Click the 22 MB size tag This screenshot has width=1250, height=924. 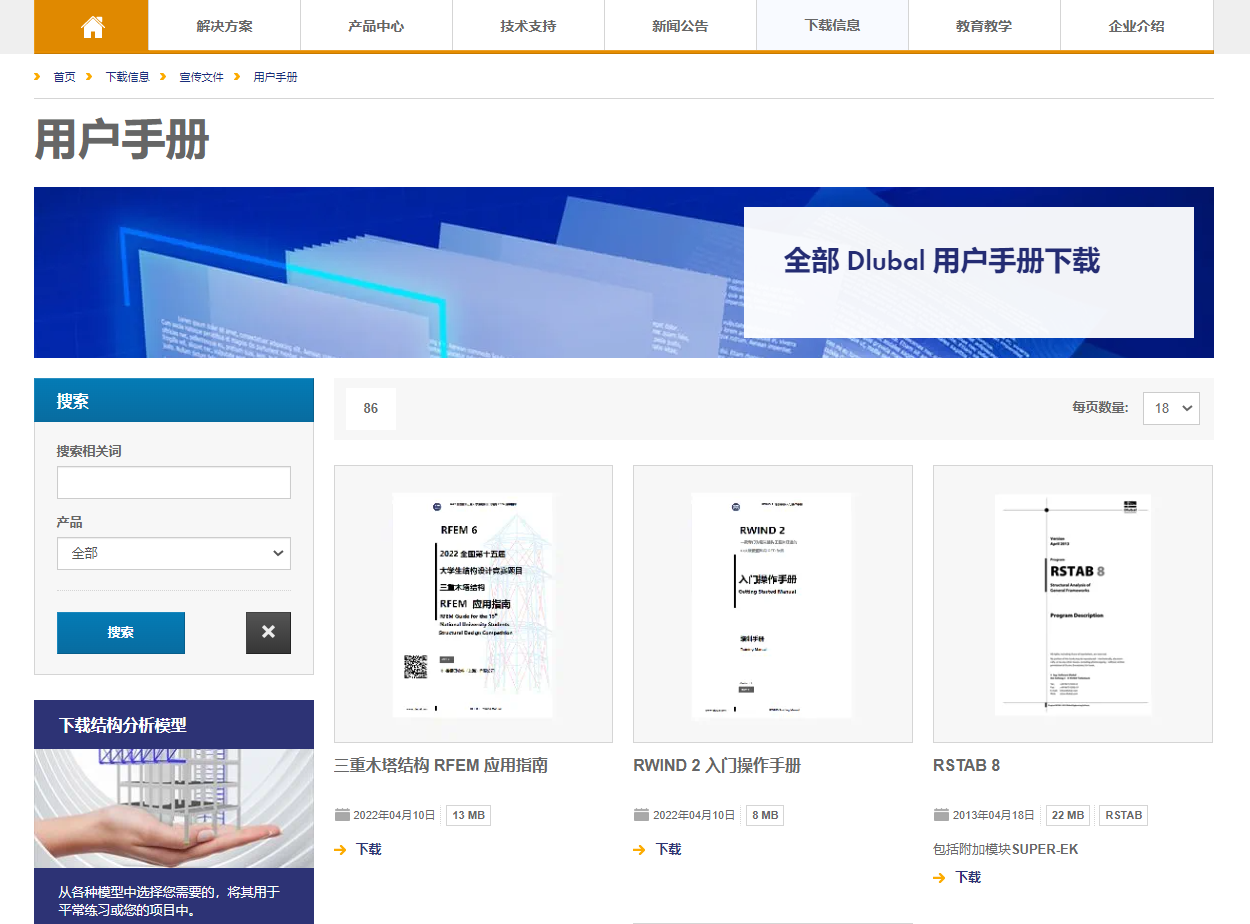click(1068, 815)
